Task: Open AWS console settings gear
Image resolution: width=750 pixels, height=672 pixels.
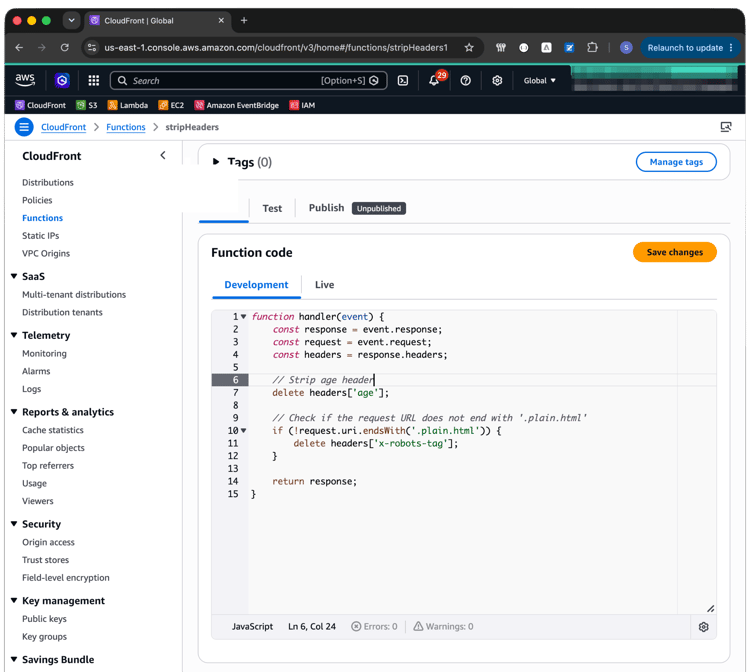Action: coord(497,80)
